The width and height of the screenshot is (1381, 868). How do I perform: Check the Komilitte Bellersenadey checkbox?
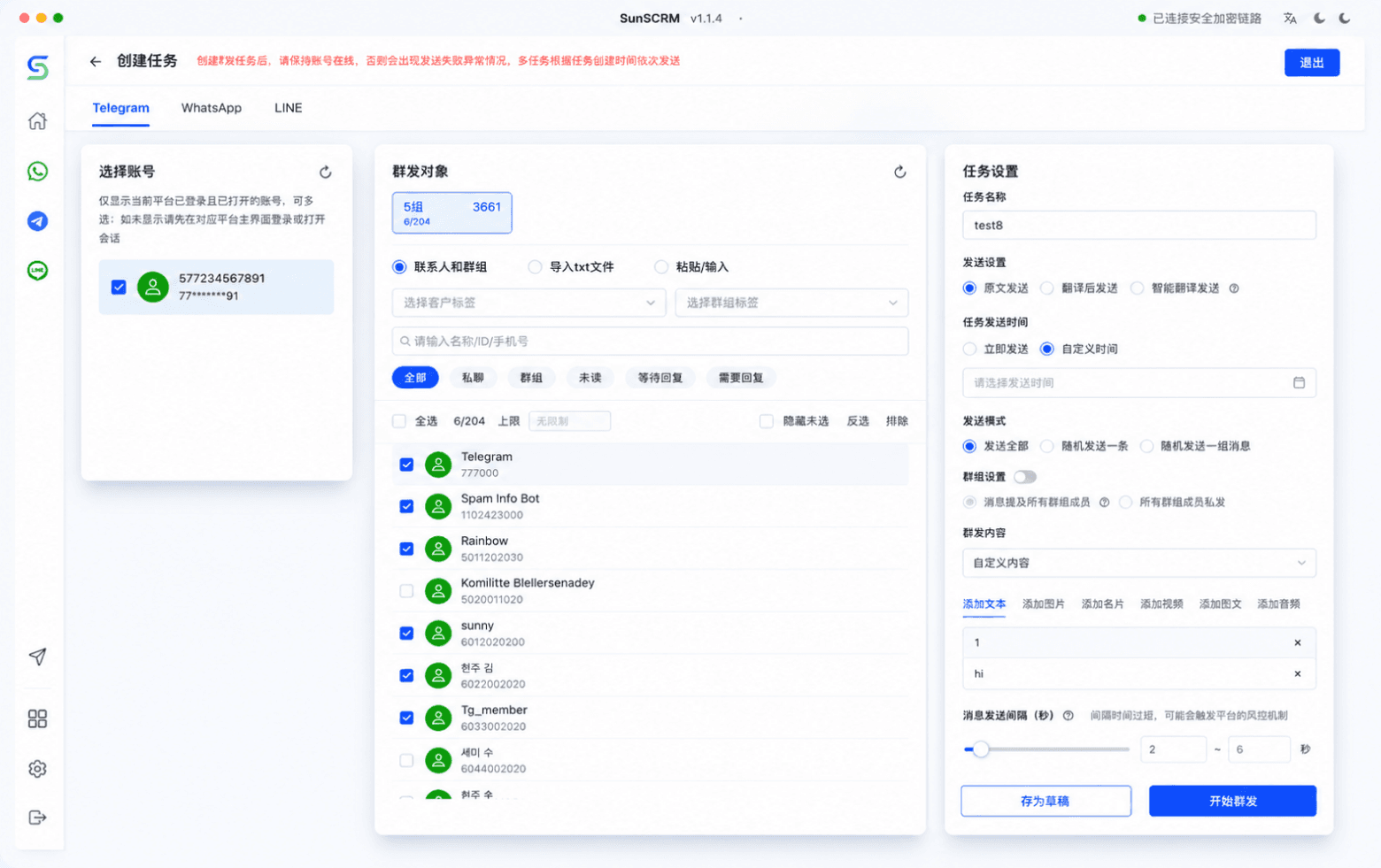[x=406, y=591]
